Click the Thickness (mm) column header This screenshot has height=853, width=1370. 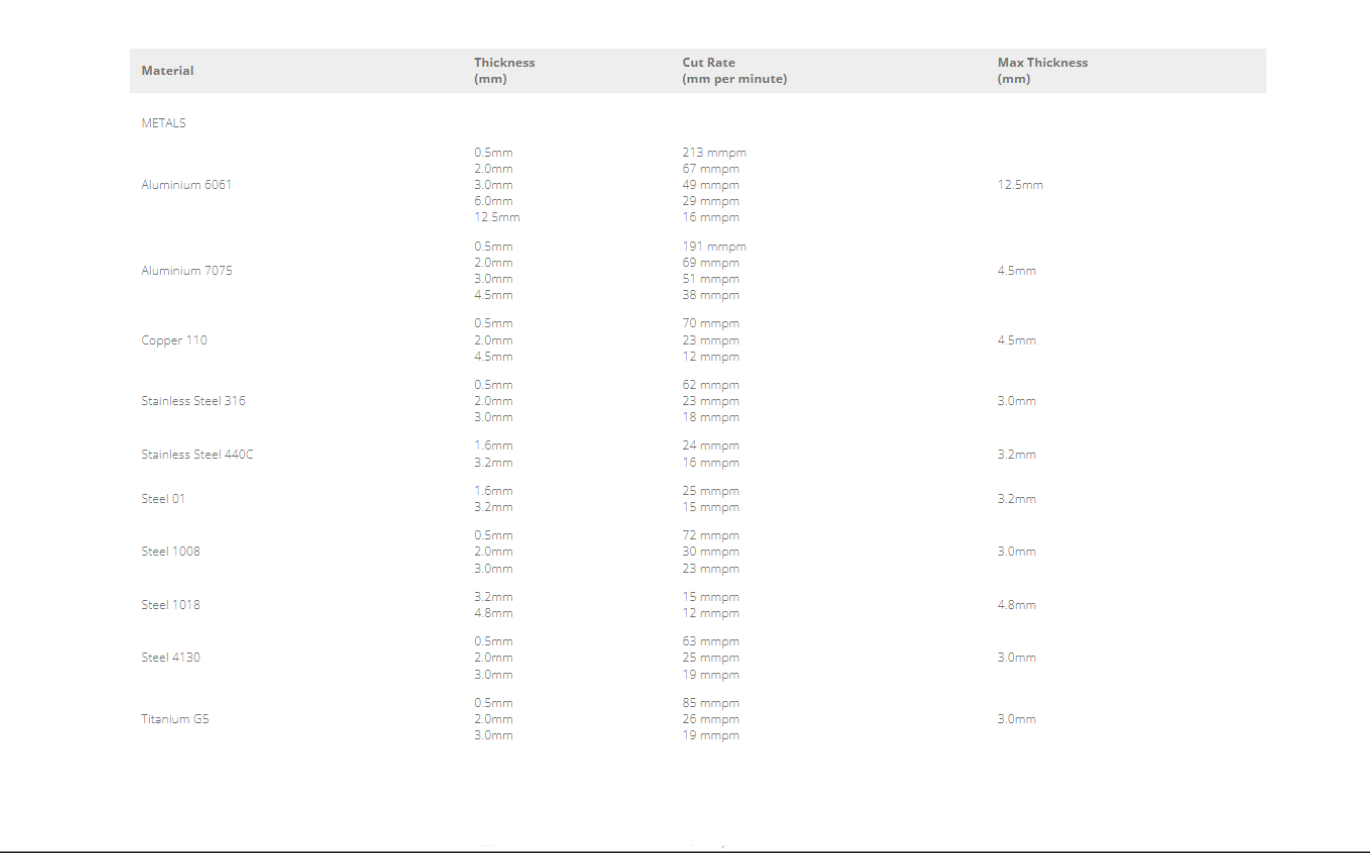tap(504, 70)
